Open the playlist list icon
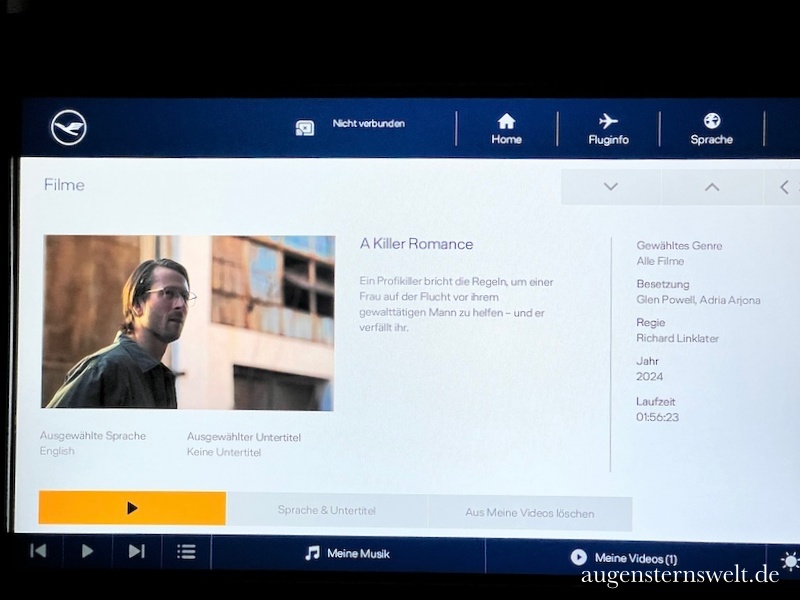800x600 pixels. [186, 552]
